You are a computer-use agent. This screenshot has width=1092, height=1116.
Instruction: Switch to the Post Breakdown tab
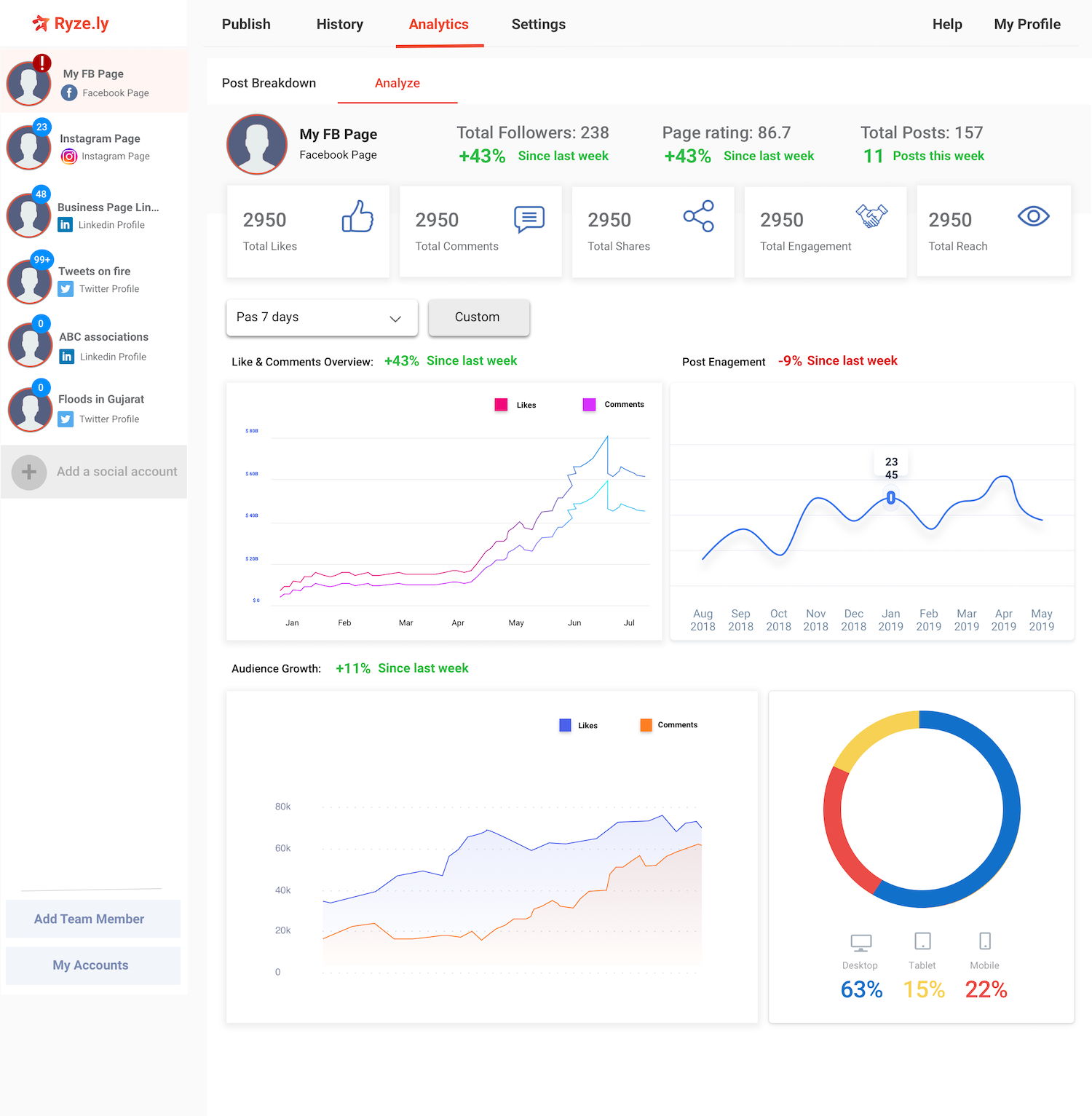[x=269, y=83]
